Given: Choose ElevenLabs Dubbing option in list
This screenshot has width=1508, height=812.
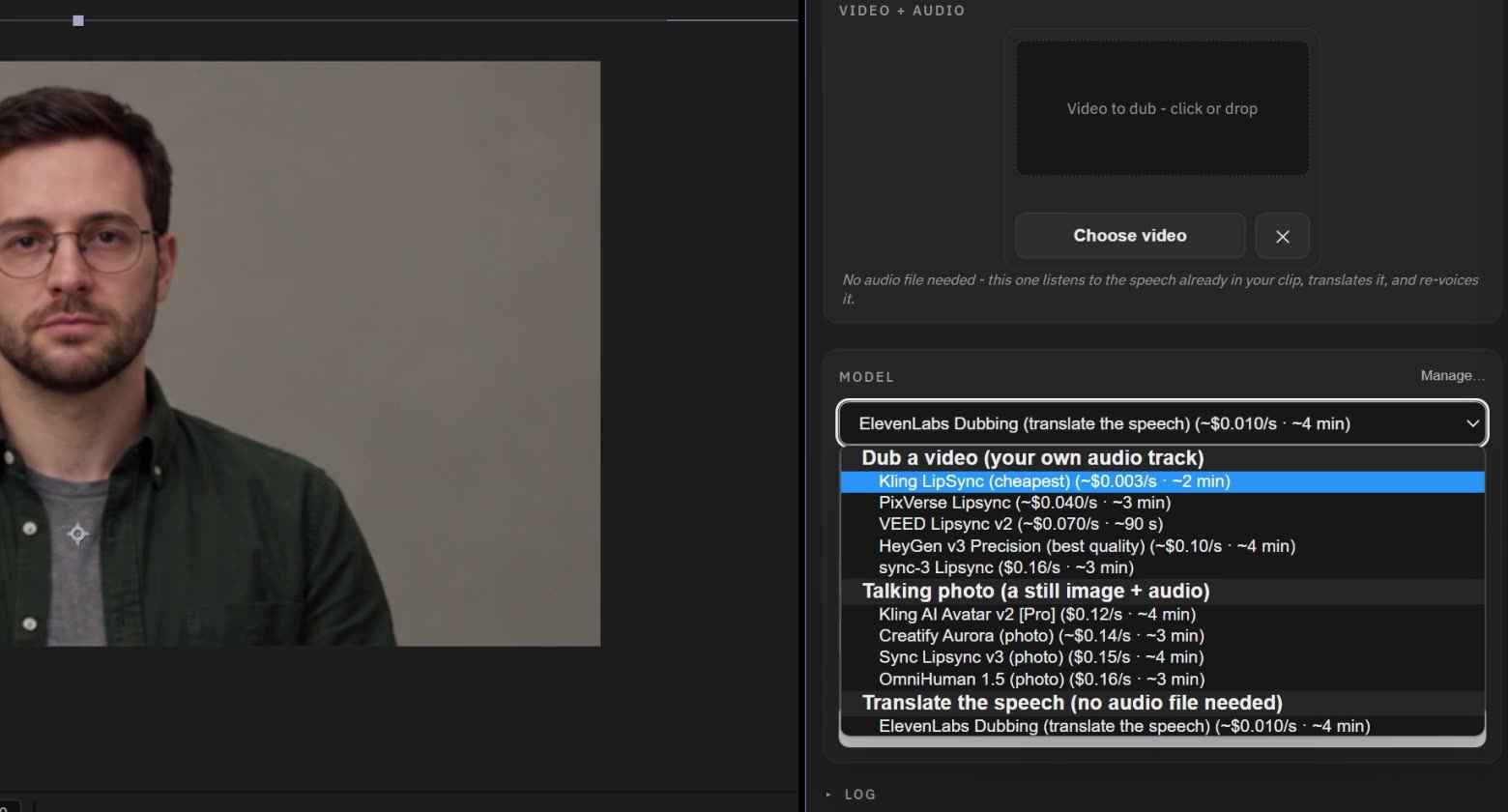Looking at the screenshot, I should point(1162,726).
